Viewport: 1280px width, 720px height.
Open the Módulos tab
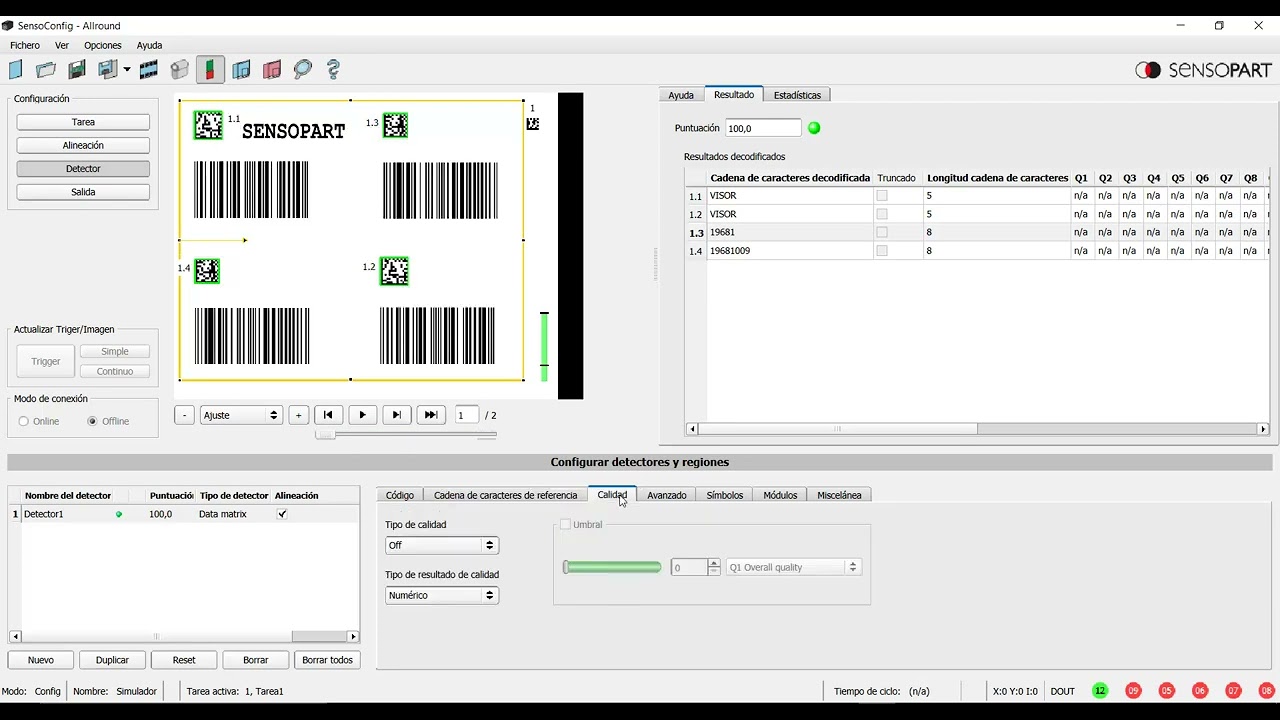pyautogui.click(x=780, y=495)
